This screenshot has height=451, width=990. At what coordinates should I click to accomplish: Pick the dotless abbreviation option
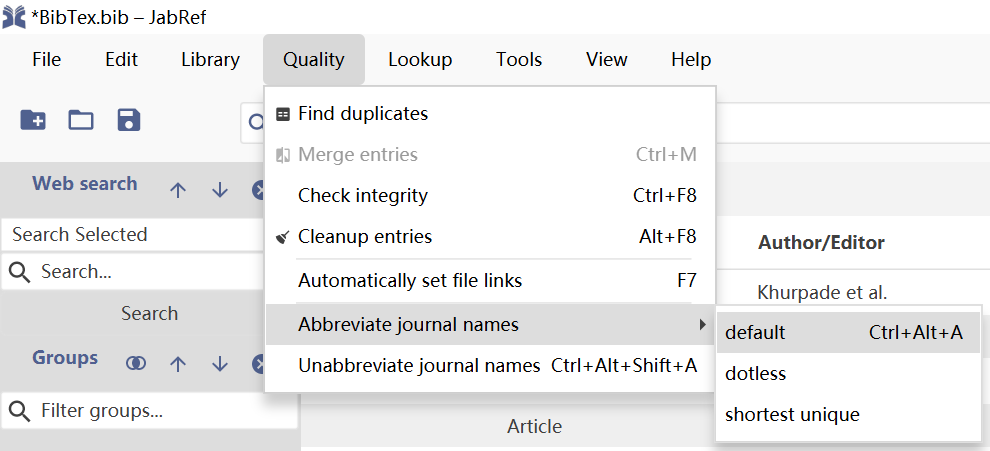click(x=756, y=374)
